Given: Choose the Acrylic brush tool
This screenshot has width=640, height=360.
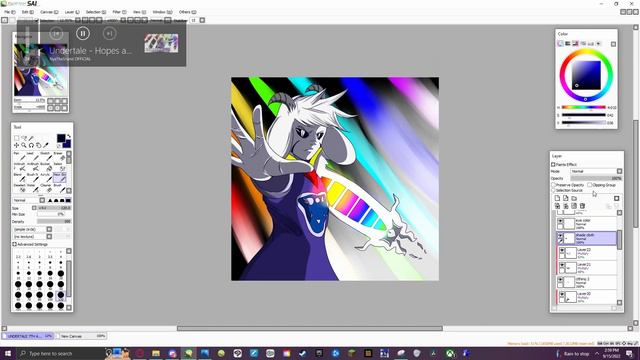Looking at the screenshot, I should click(47, 178).
